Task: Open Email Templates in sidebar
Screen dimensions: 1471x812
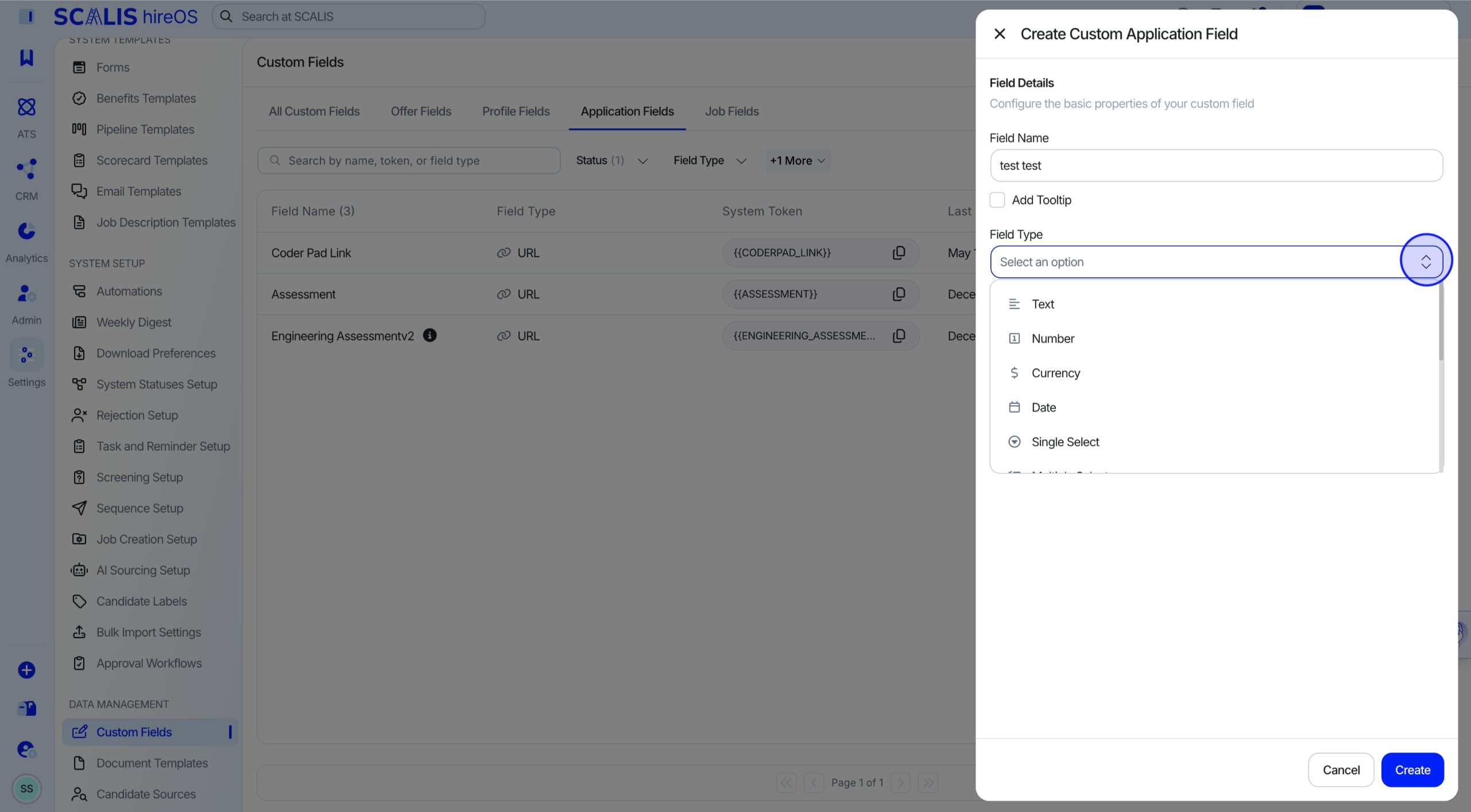Action: click(x=150, y=191)
